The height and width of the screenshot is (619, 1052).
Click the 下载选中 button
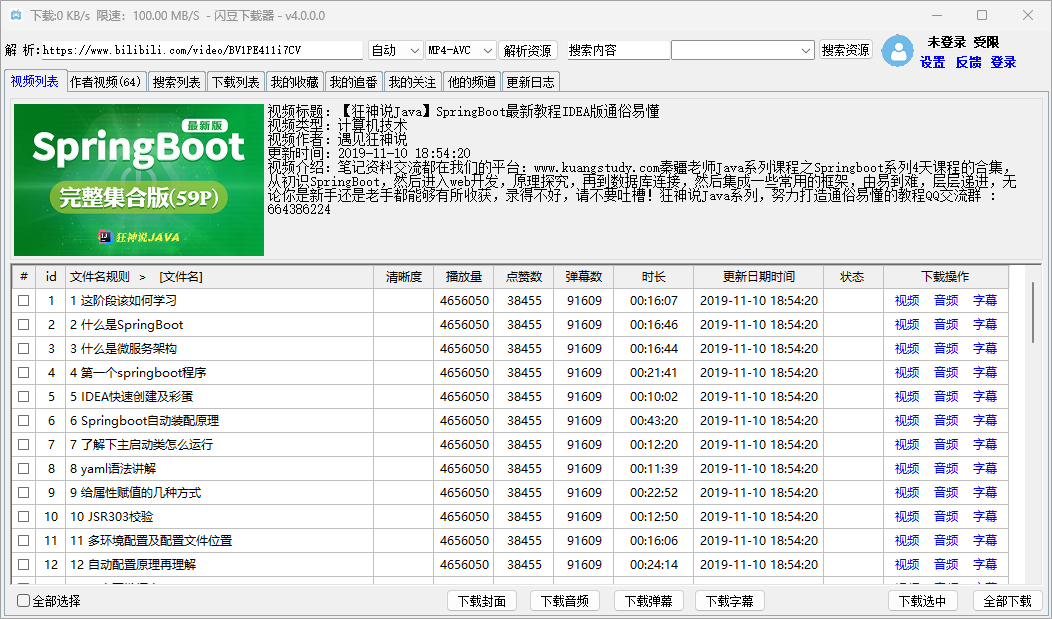[x=923, y=601]
